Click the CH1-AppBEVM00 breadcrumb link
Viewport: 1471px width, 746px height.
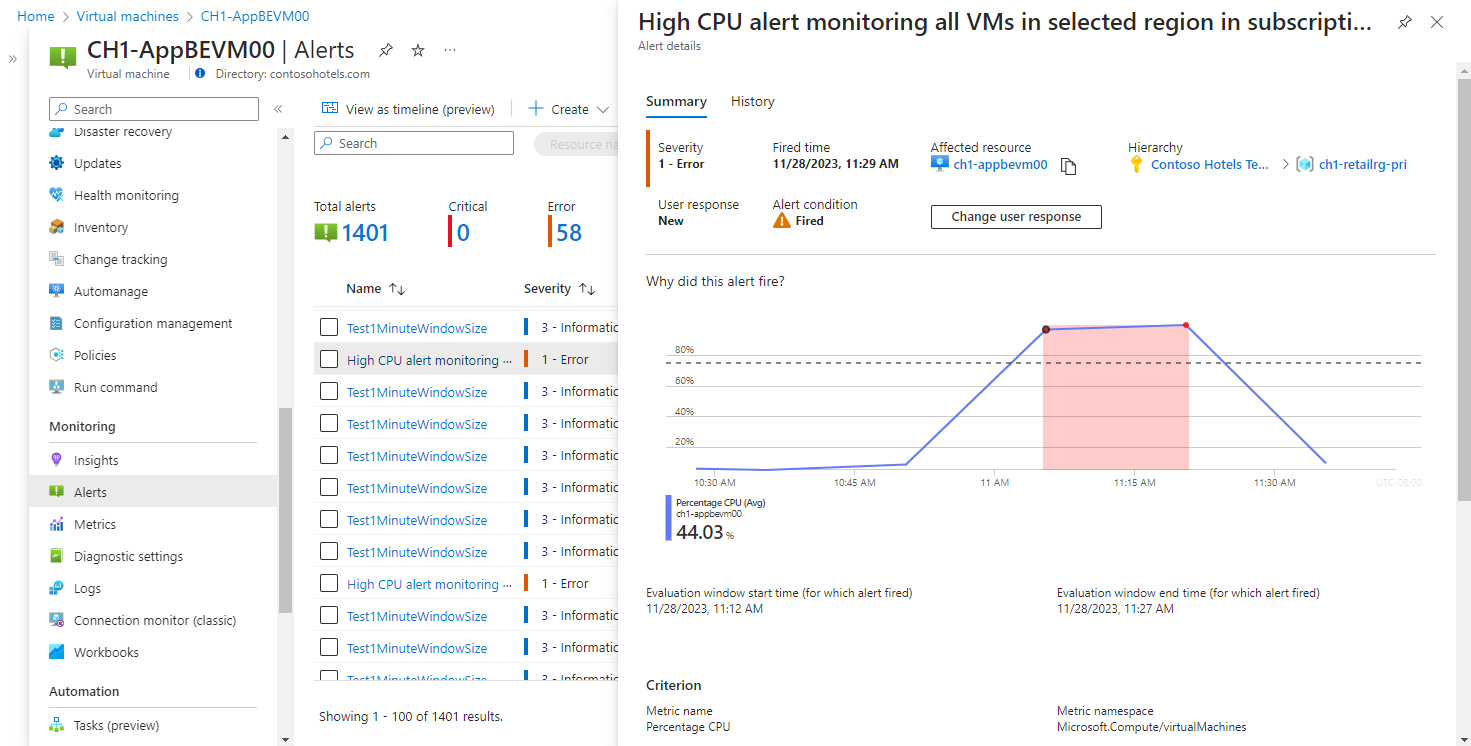(255, 16)
